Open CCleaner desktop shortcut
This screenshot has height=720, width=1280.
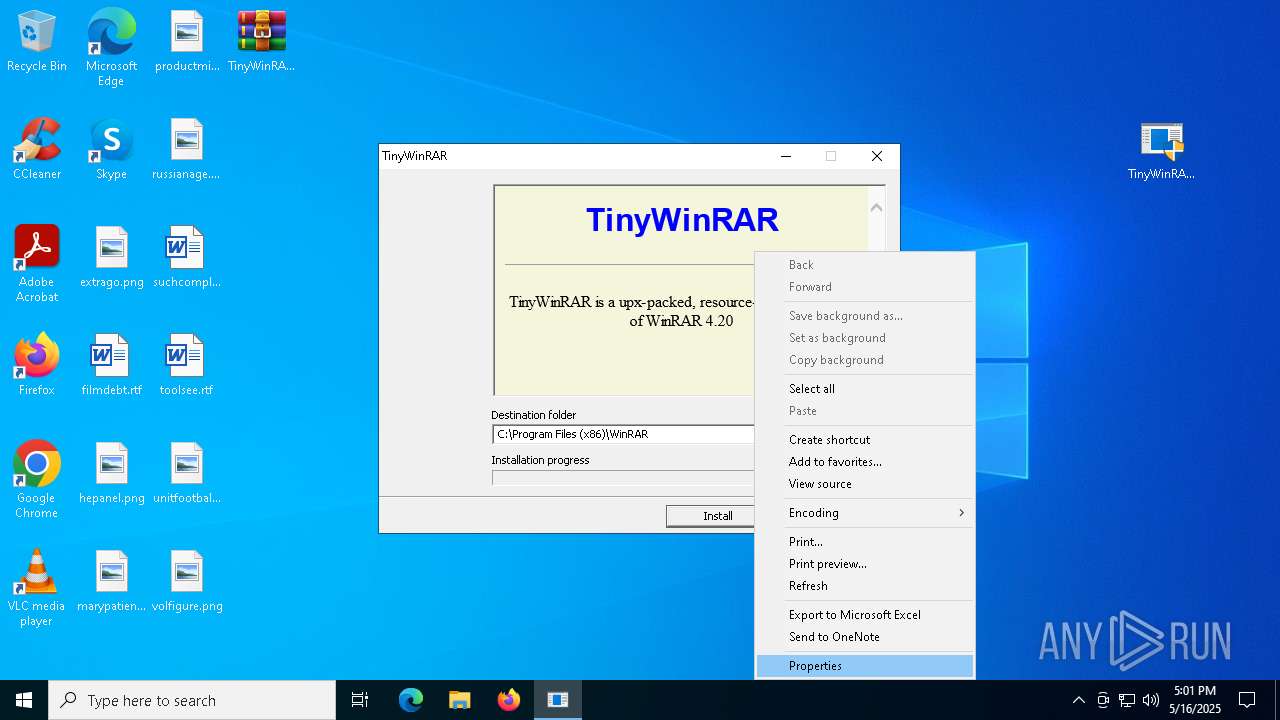[x=37, y=149]
